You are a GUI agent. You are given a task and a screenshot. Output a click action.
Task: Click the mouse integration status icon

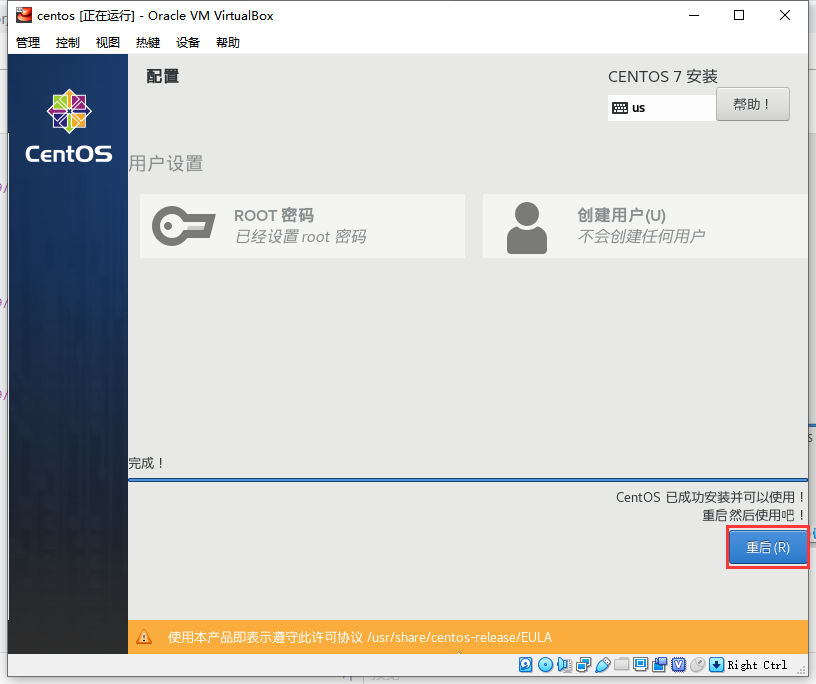pyautogui.click(x=697, y=664)
